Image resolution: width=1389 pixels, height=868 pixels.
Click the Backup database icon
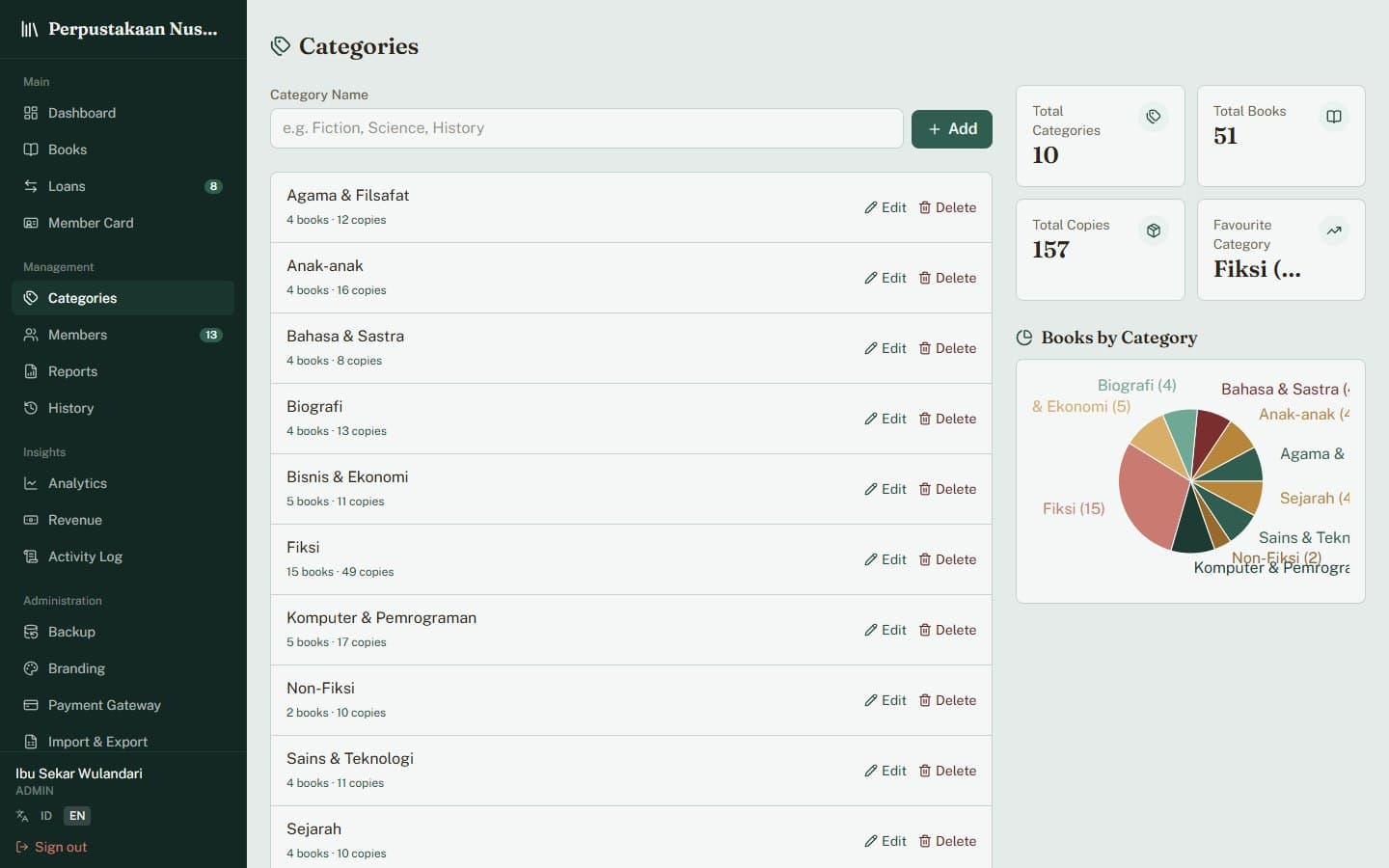31,632
